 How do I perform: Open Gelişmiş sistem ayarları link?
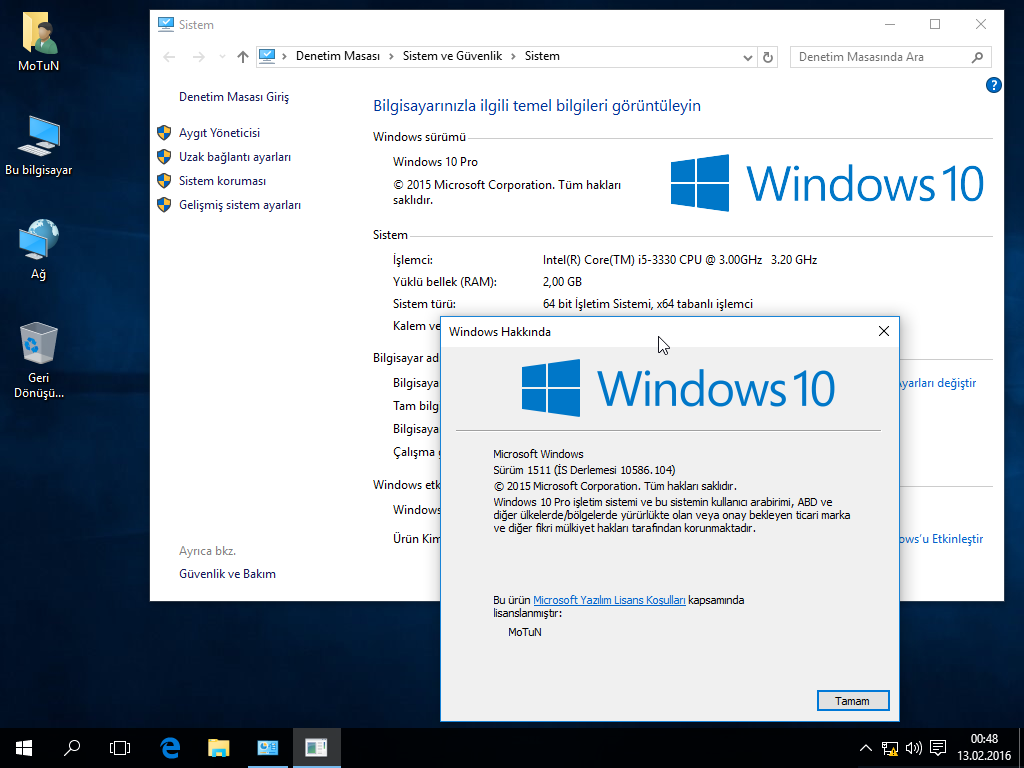240,205
